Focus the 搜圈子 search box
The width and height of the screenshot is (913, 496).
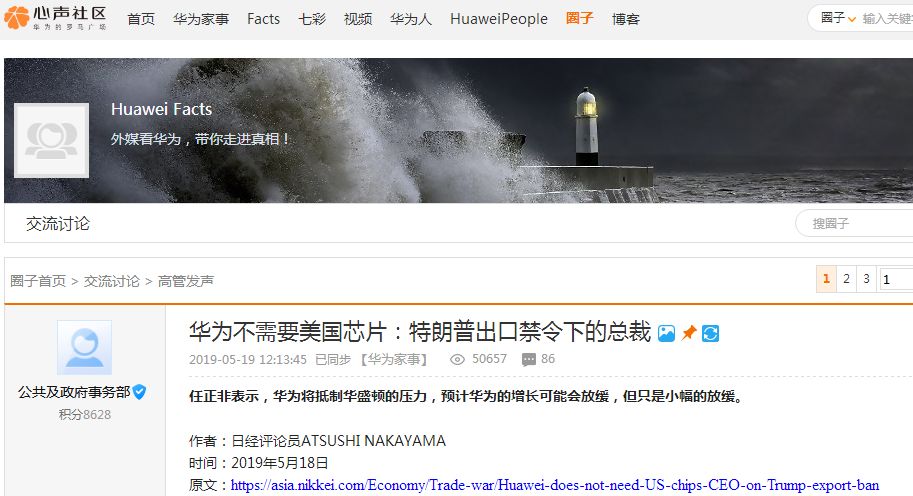(x=855, y=224)
